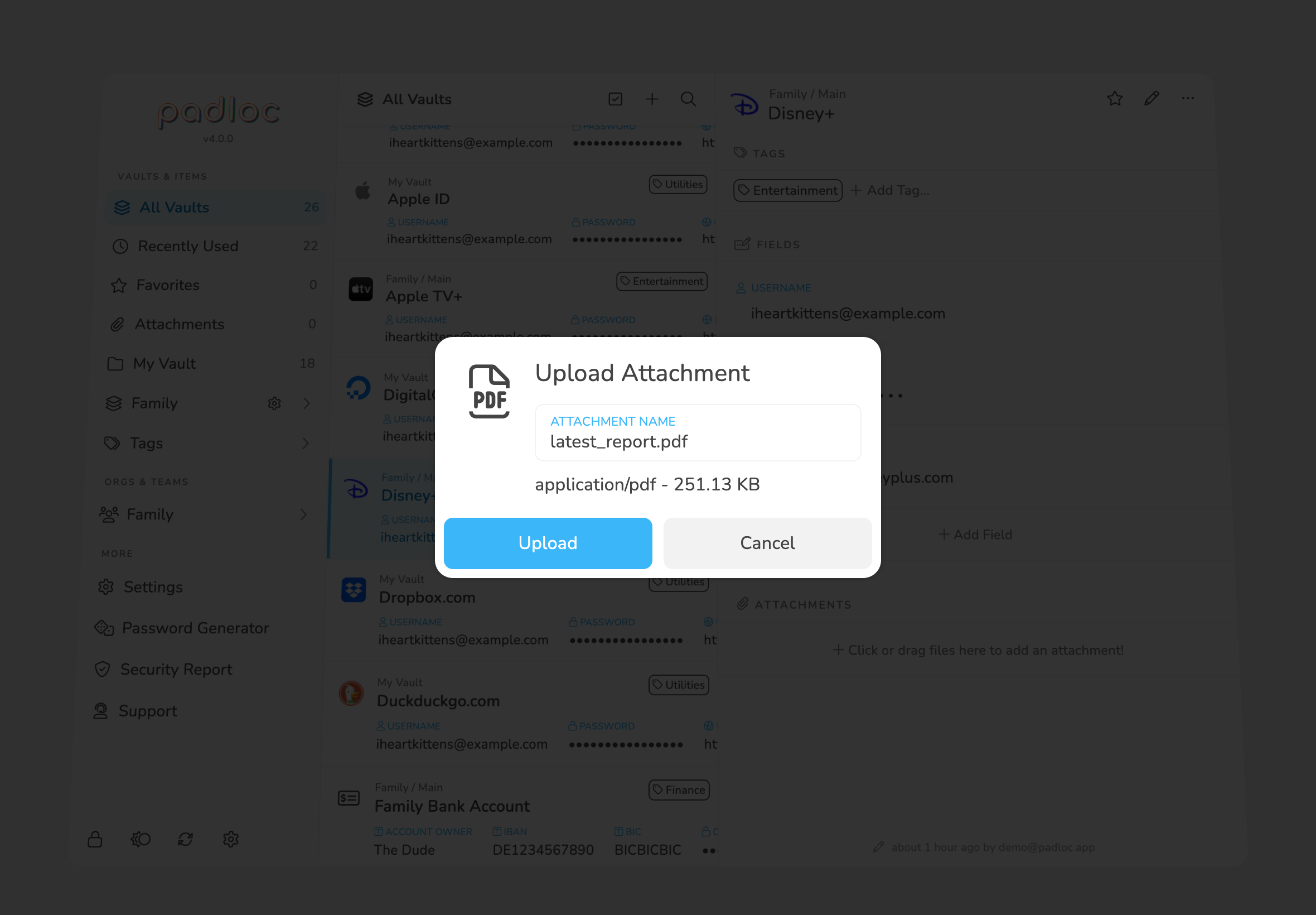This screenshot has width=1316, height=915.
Task: Click the Apple logo icon for Apple ID
Action: [363, 190]
